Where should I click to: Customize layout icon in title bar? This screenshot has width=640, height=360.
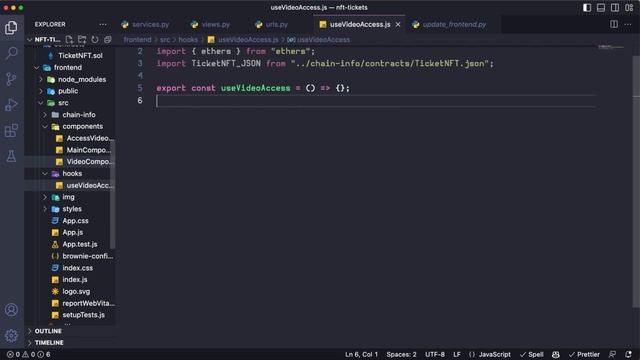pyautogui.click(x=629, y=7)
